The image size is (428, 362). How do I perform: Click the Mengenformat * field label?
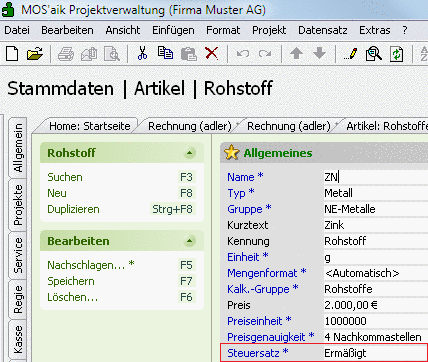pos(267,273)
